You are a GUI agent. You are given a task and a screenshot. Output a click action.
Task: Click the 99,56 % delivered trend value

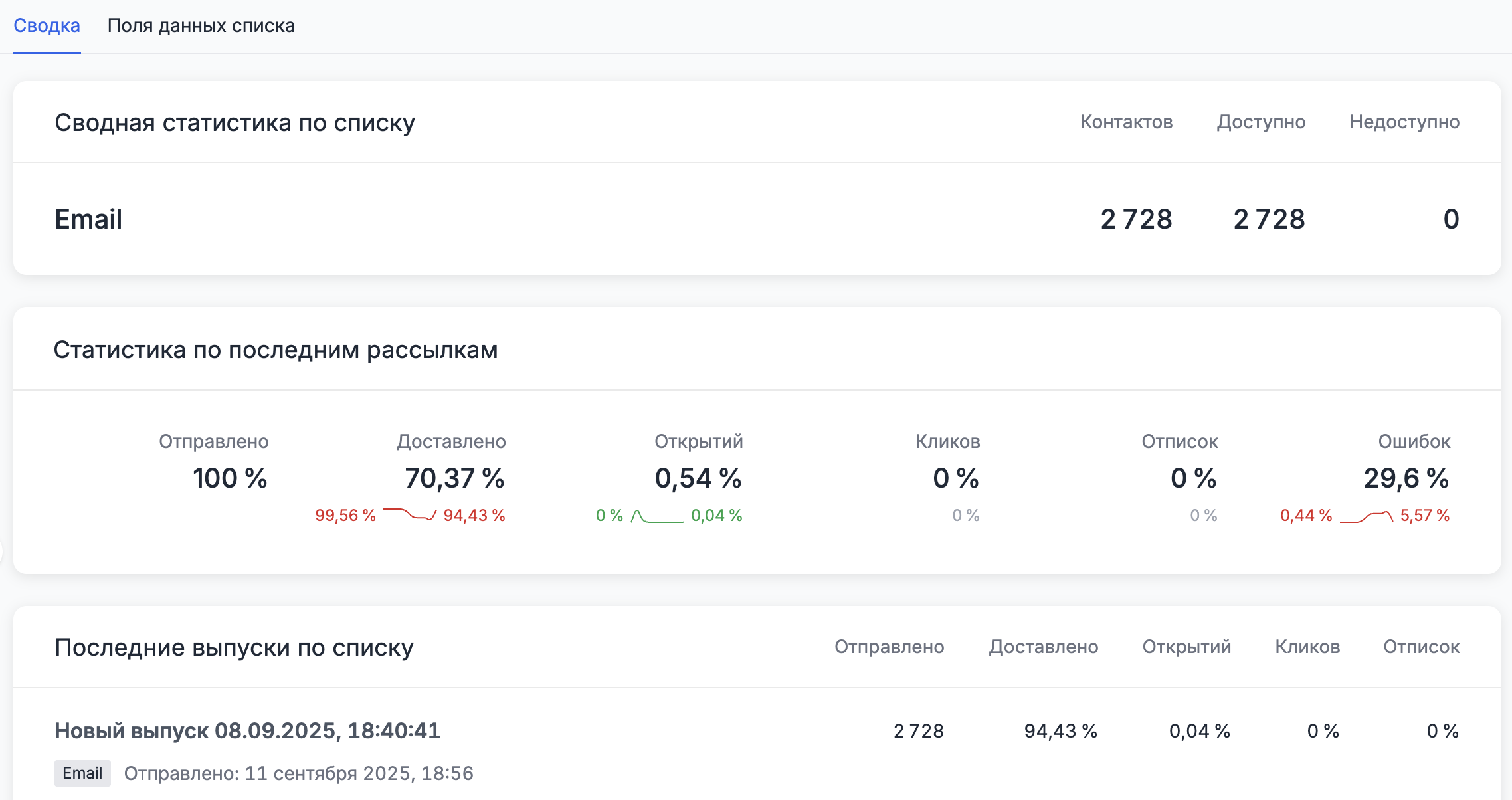click(x=345, y=516)
